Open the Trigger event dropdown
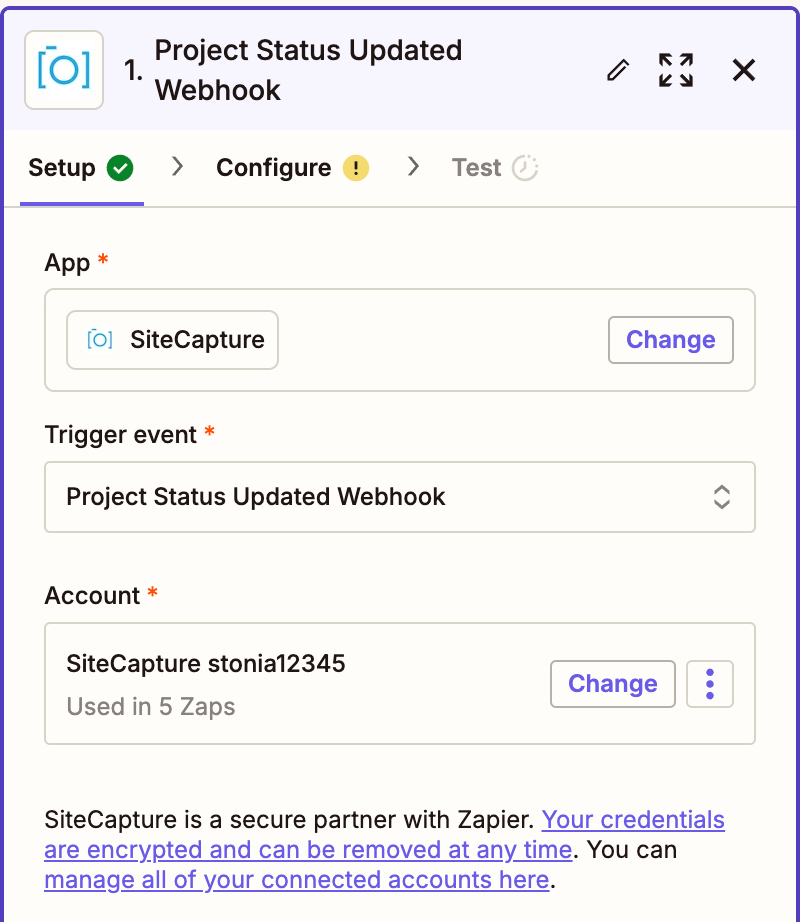The width and height of the screenshot is (800, 922). (x=380, y=497)
